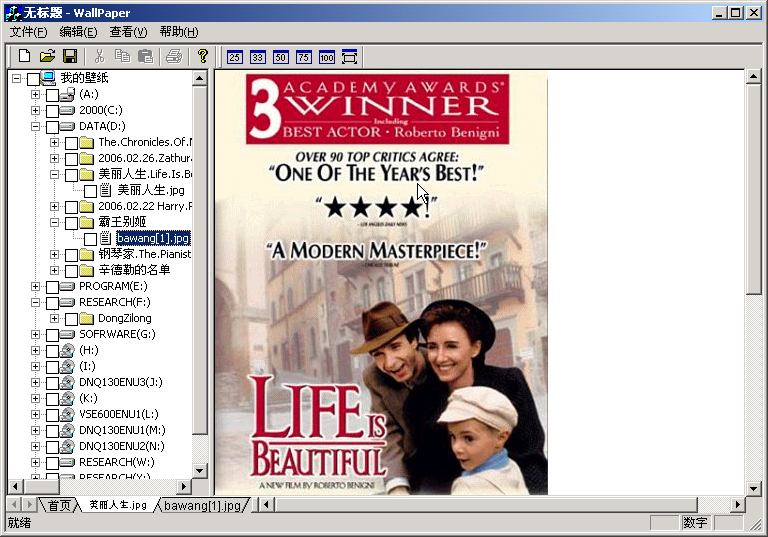Click the 2000(C:) drive icon
The height and width of the screenshot is (537, 768).
coord(67,110)
